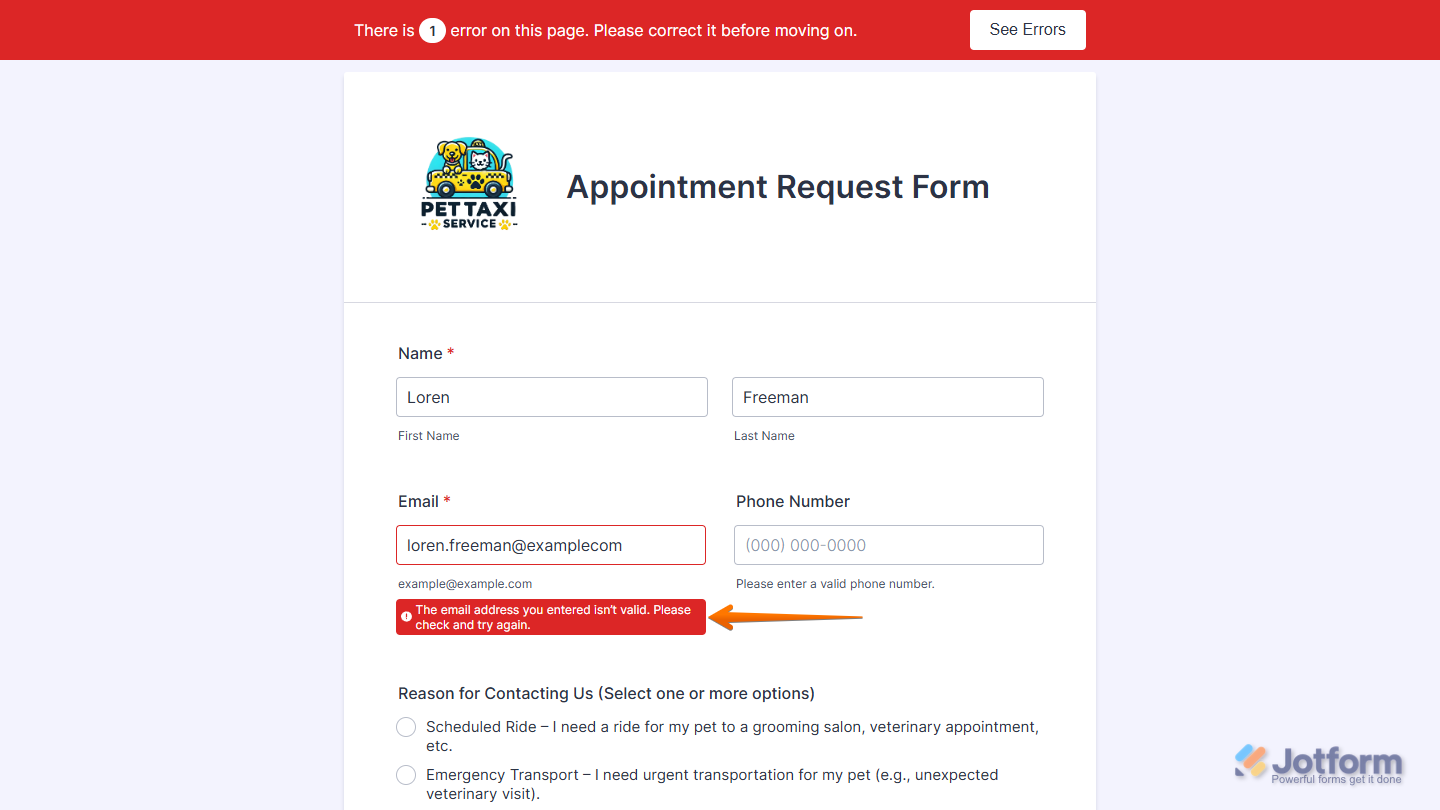
Task: Click the Jotform logo badge
Action: coord(1319,764)
